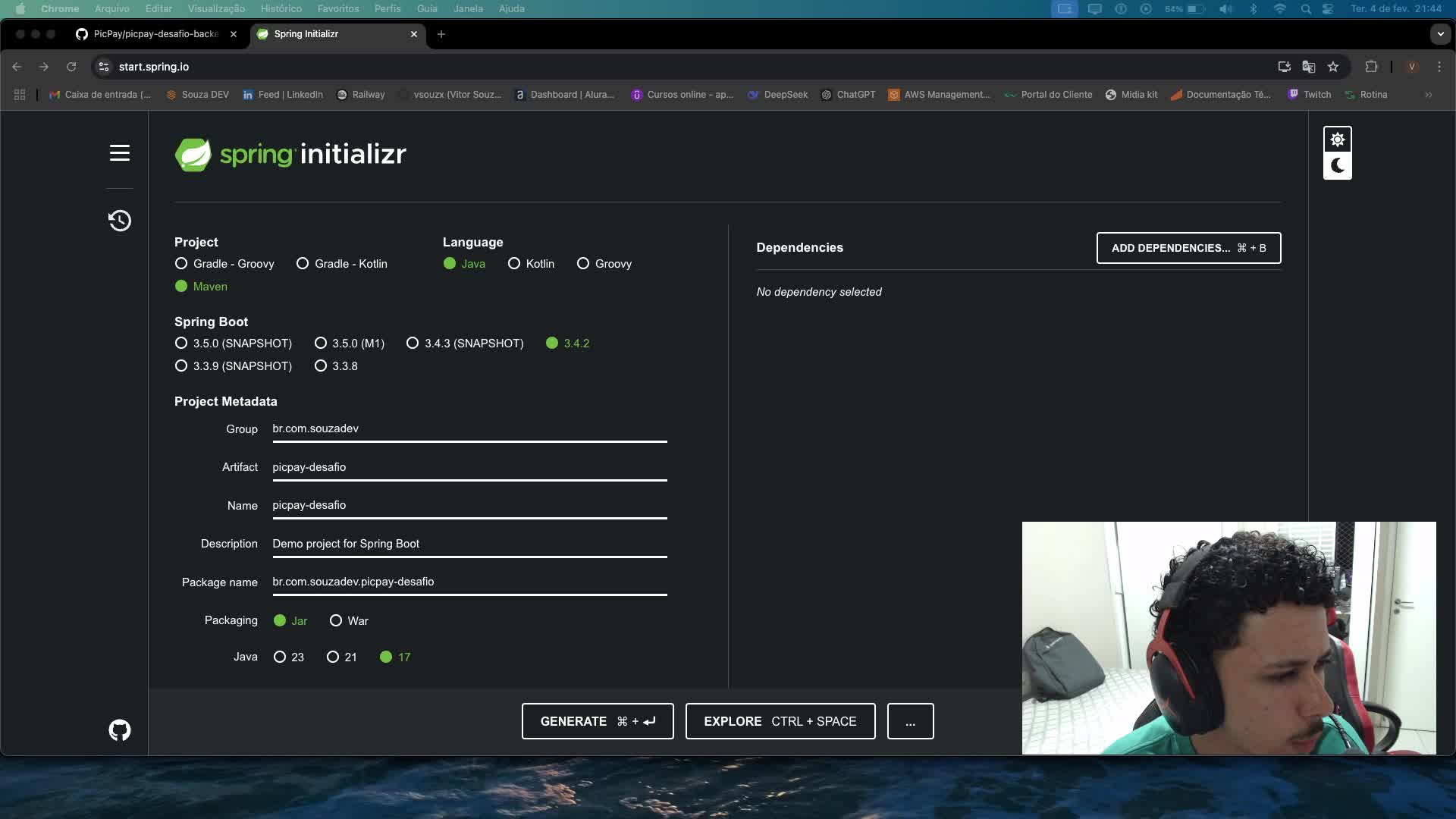Open the Arquivo menu
The height and width of the screenshot is (819, 1456).
[x=112, y=9]
